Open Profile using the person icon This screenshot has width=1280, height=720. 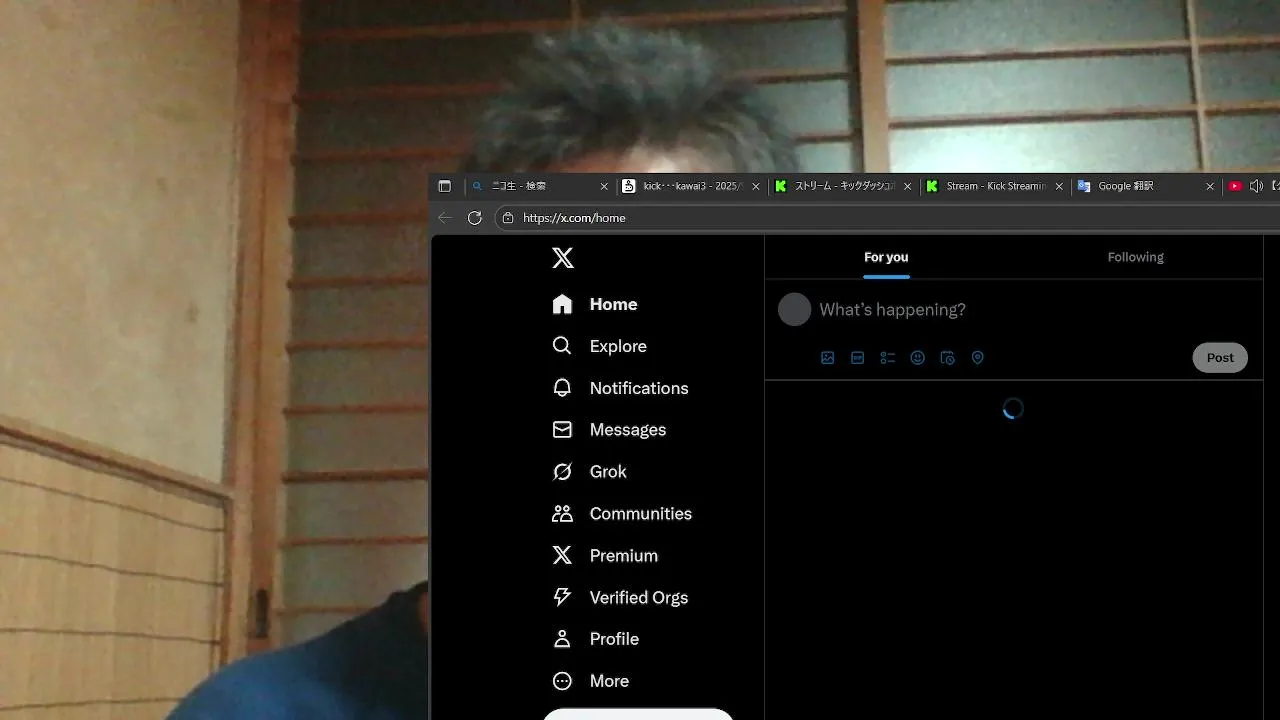(x=562, y=639)
